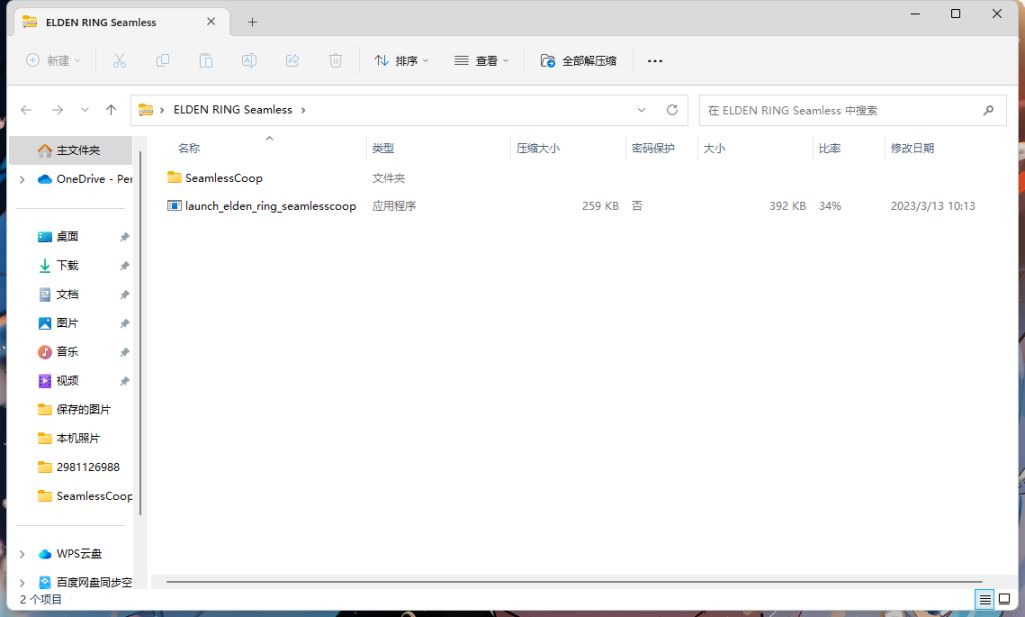Switch to large thumbnails via status bar icon
Screen dimensions: 1025x617
pyautogui.click(x=1006, y=600)
